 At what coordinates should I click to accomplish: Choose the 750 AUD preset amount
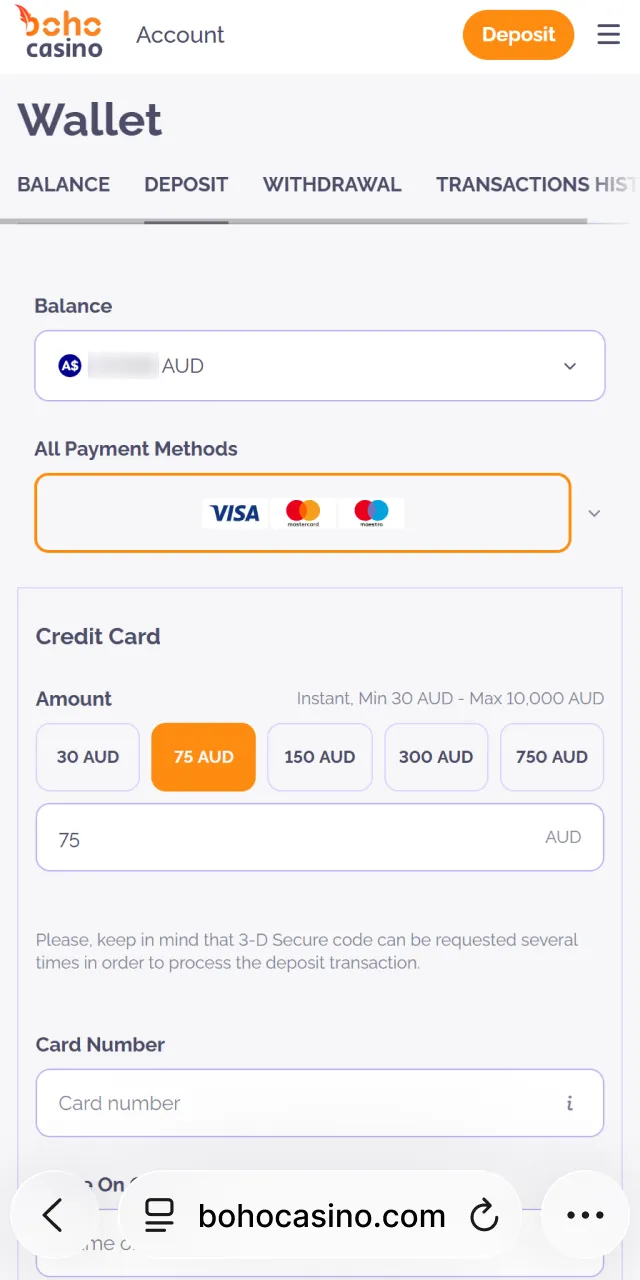coord(552,757)
